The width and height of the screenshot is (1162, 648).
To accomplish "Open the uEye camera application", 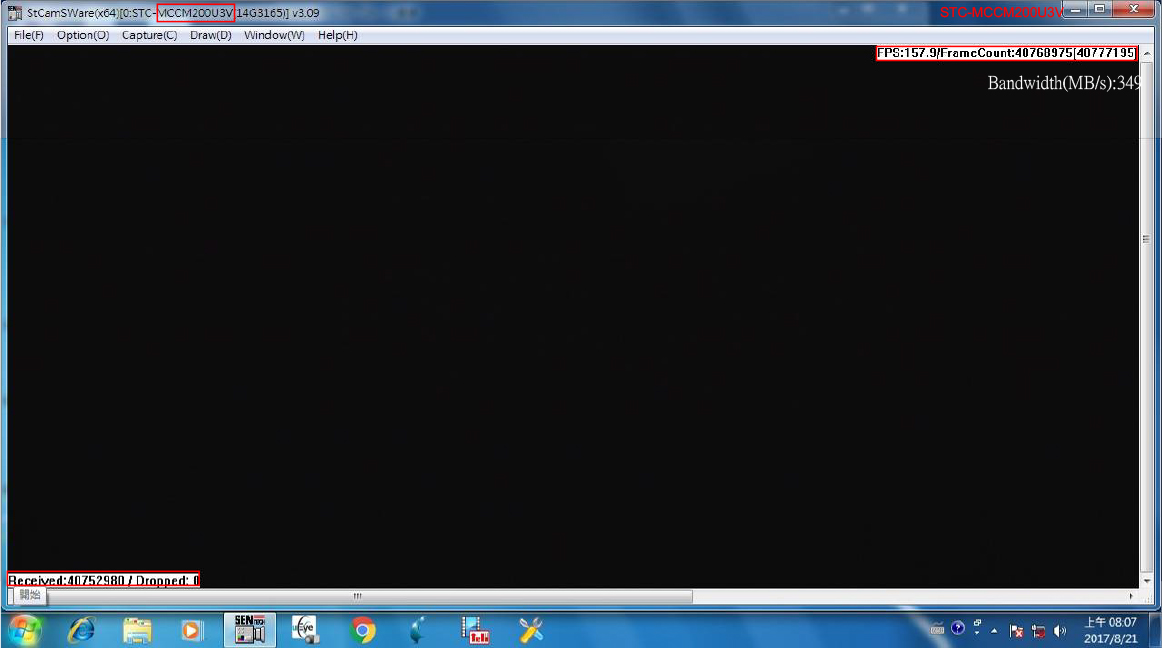I will click(305, 629).
